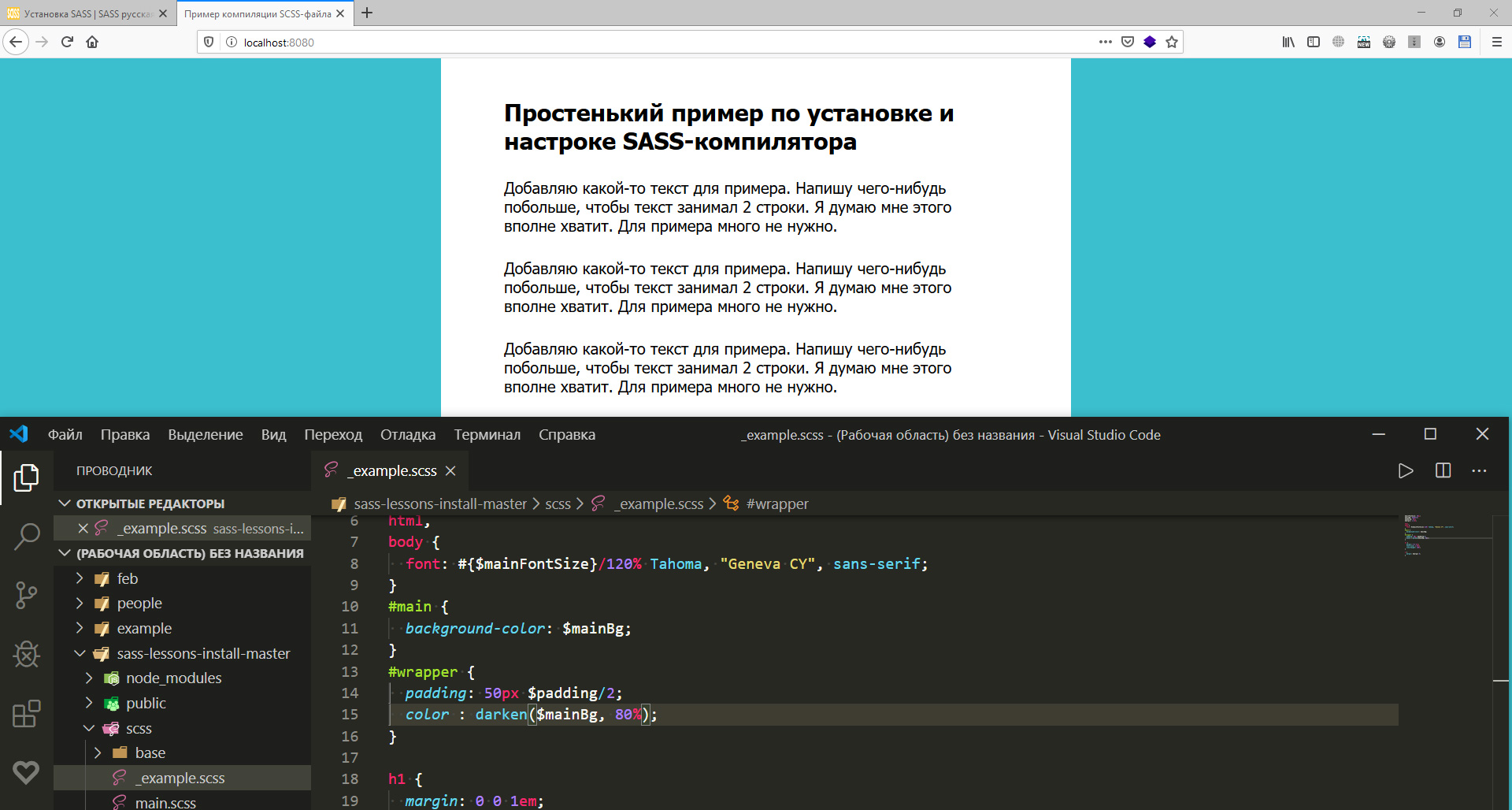Open main.scss in the file tree
This screenshot has height=810, width=1512.
click(165, 802)
